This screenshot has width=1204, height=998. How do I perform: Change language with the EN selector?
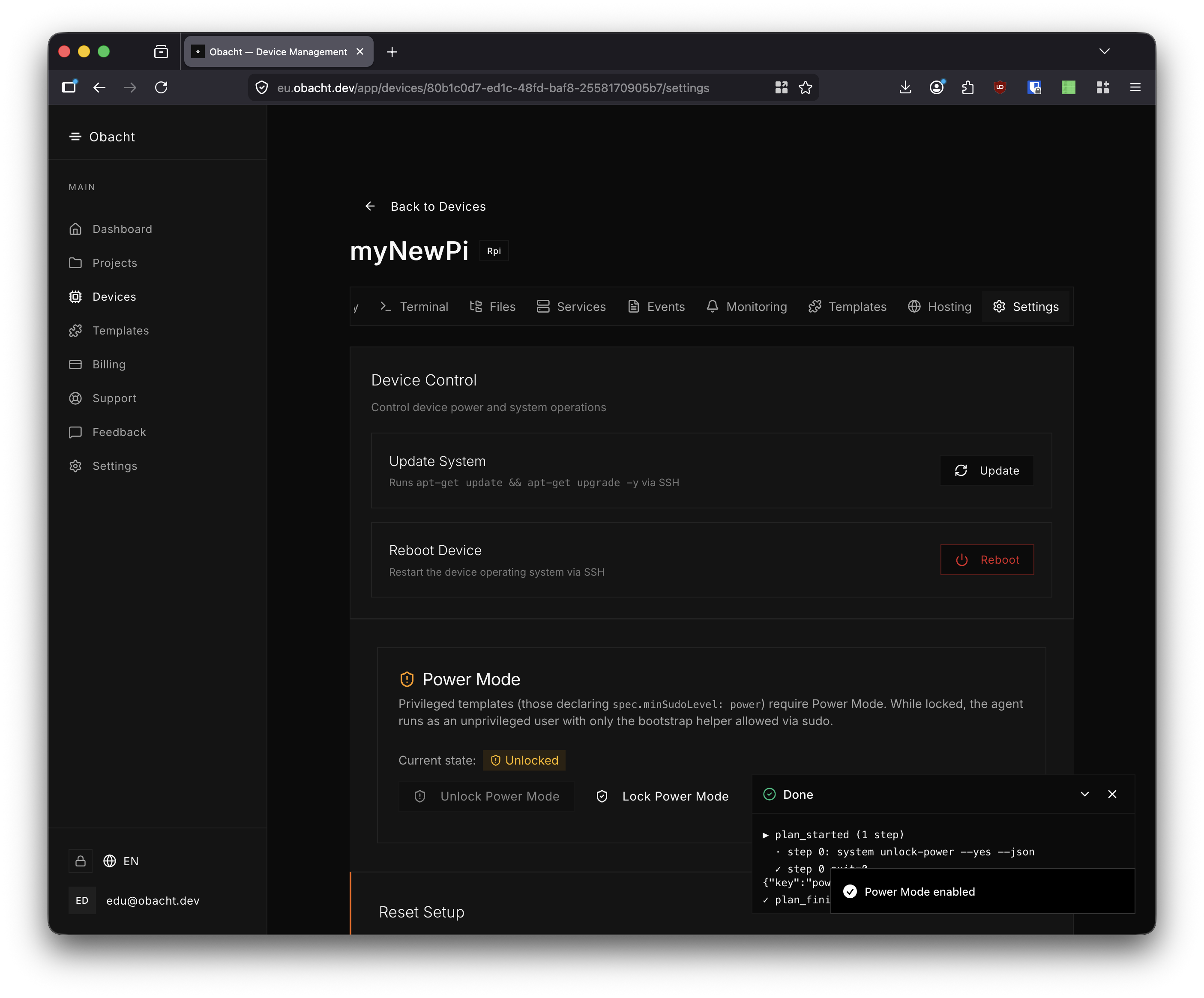click(x=121, y=861)
